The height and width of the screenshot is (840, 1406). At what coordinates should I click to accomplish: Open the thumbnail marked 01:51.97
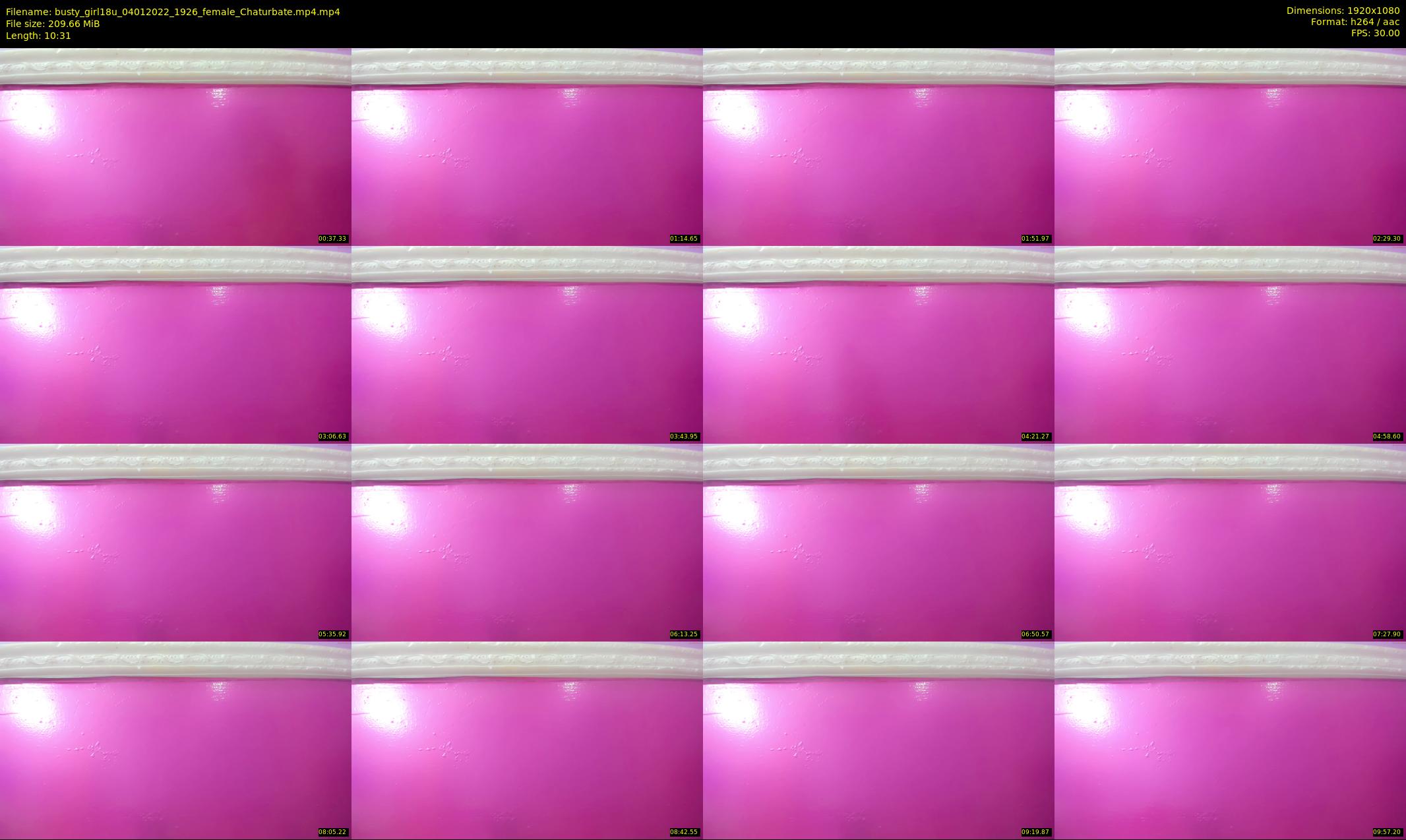point(878,146)
